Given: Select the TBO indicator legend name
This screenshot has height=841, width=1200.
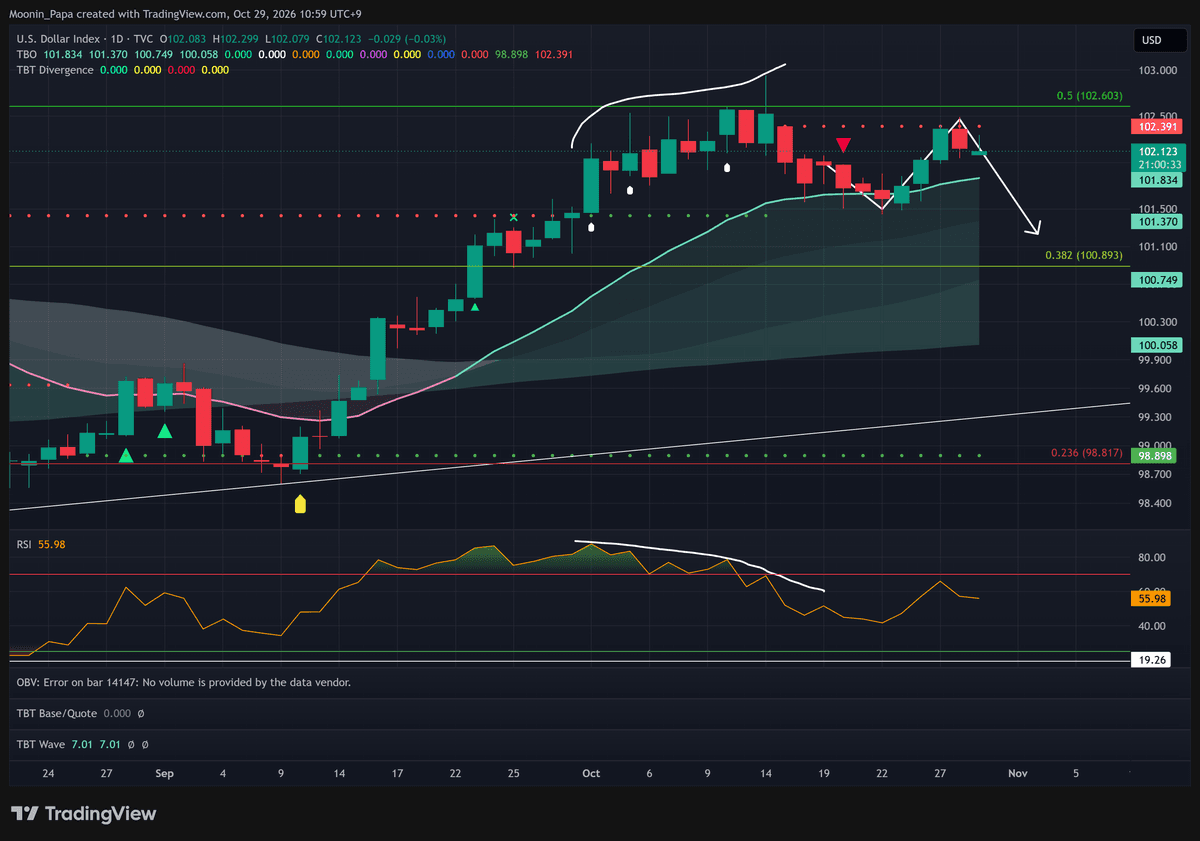Looking at the screenshot, I should [27, 54].
